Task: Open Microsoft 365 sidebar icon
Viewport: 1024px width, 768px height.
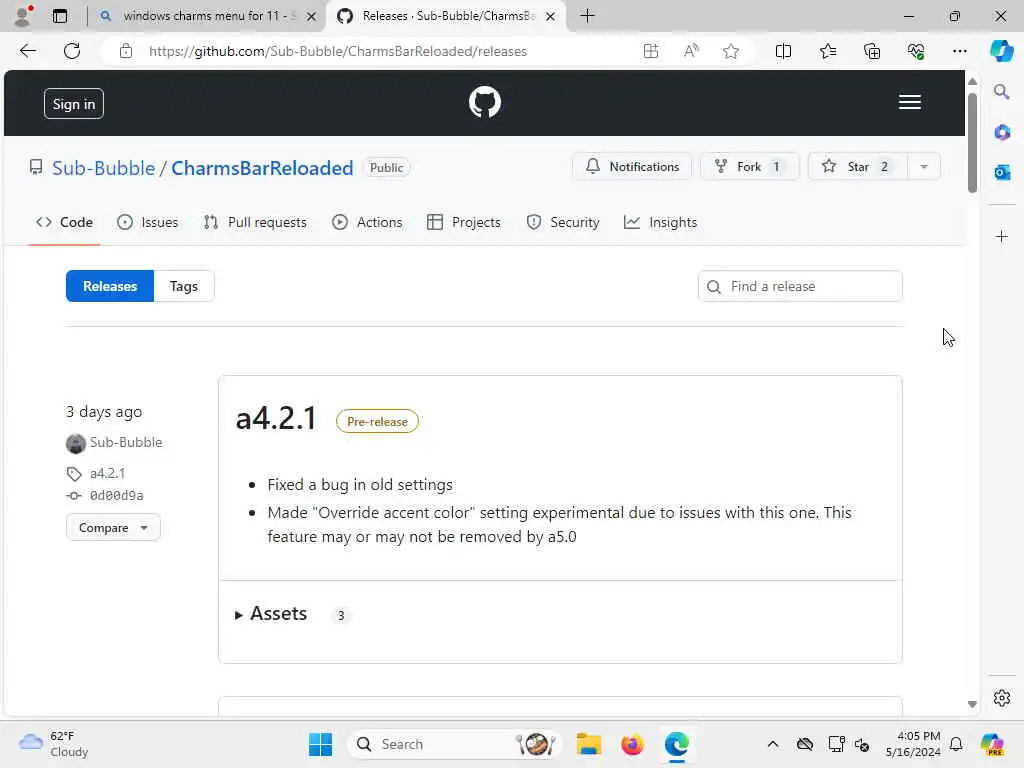Action: 1002,132
